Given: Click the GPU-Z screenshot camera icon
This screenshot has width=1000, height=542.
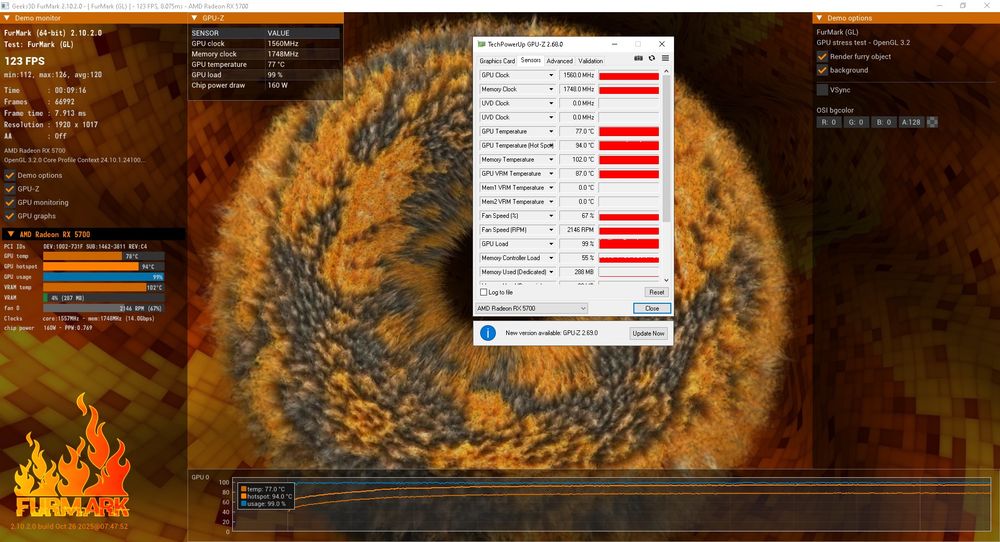Looking at the screenshot, I should (x=638, y=58).
